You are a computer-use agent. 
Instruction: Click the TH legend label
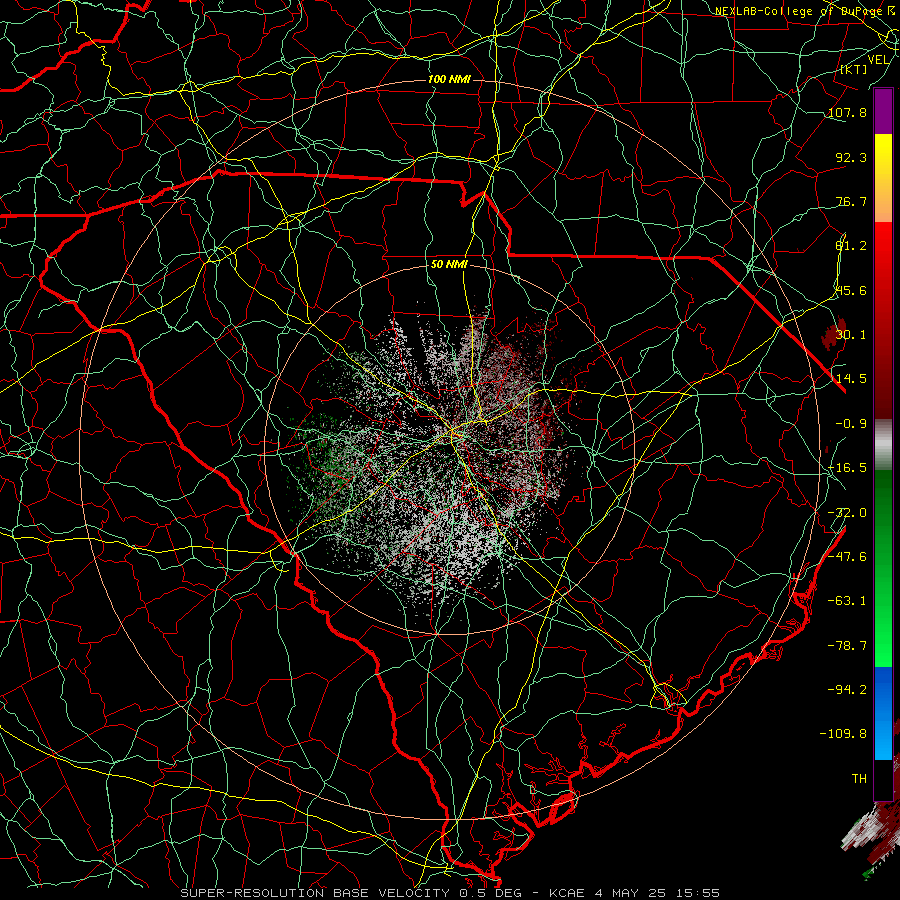(859, 779)
